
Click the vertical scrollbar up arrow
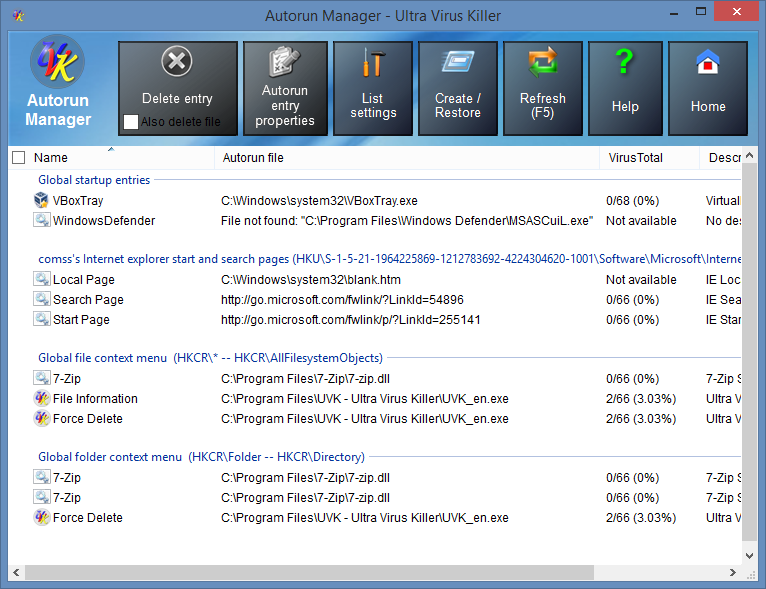click(749, 155)
